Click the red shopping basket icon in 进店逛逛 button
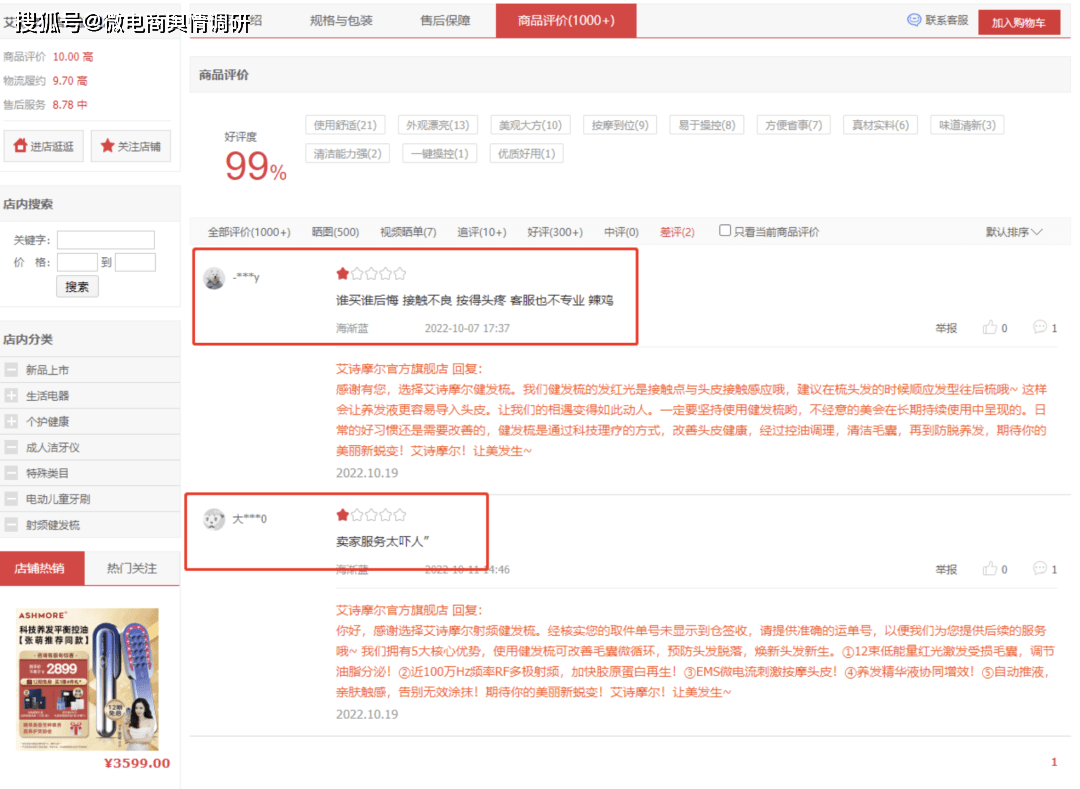Viewport: 1080px width, 789px height. [x=20, y=146]
